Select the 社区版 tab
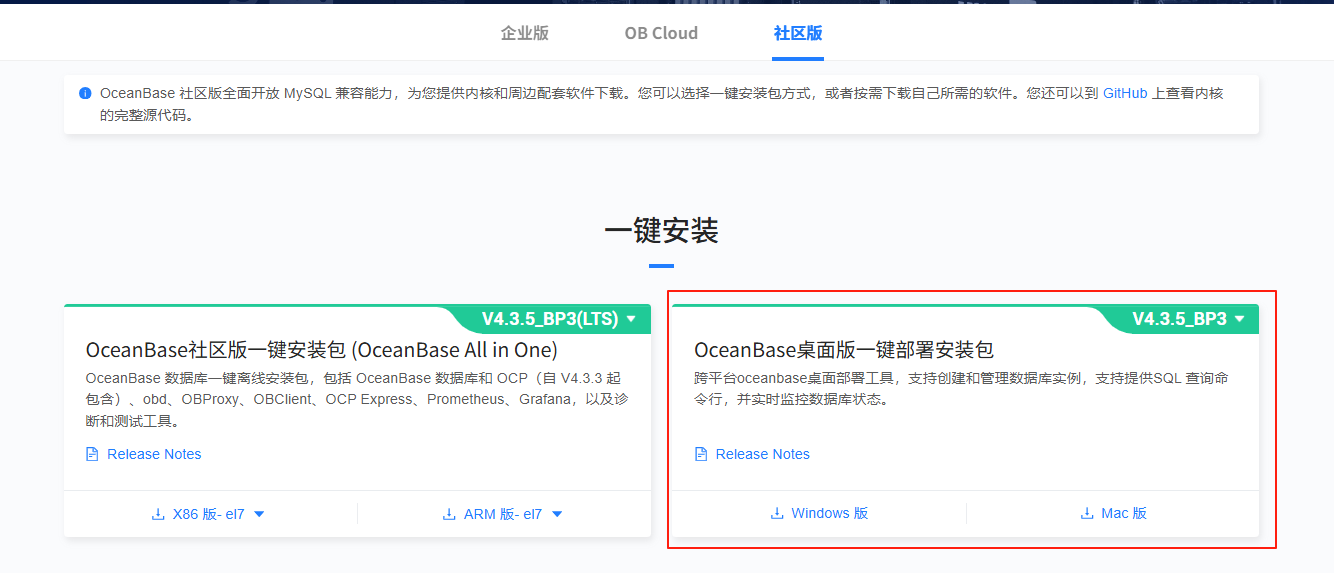Viewport: 1334px width, 573px height. [x=798, y=33]
